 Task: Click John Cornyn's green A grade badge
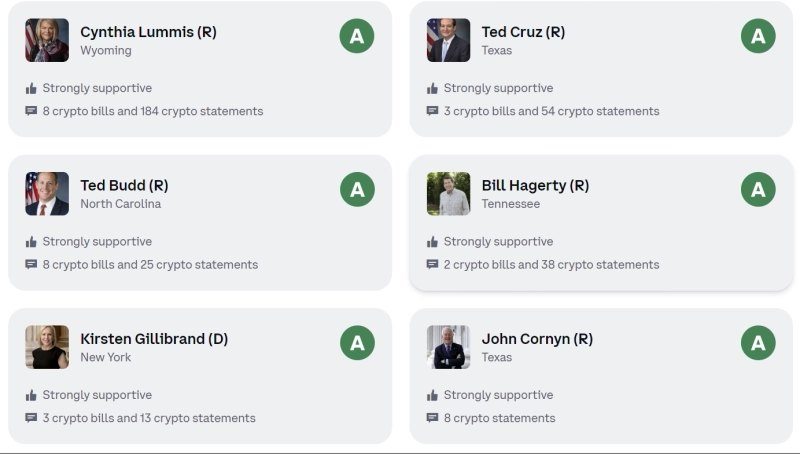point(758,343)
